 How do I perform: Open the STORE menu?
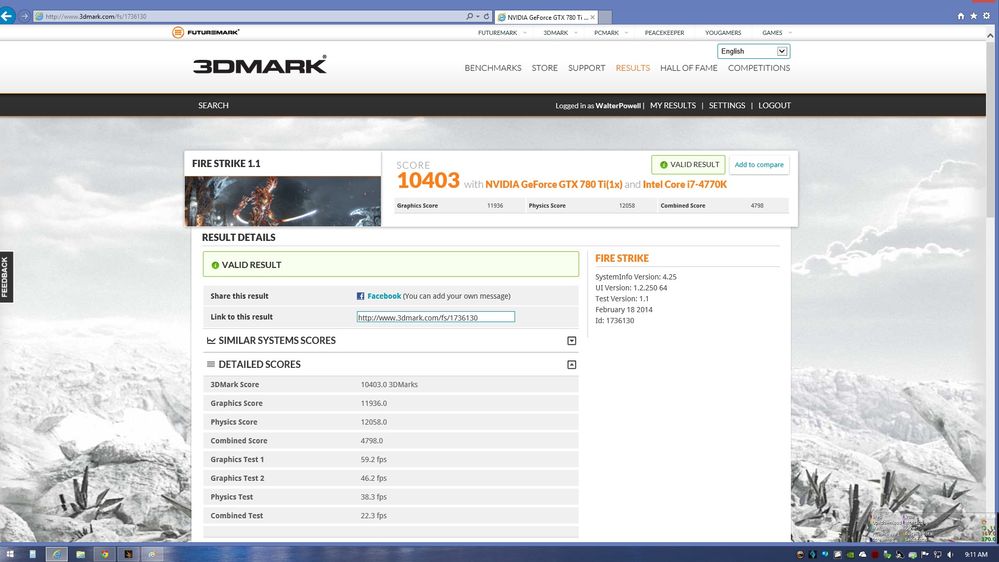coord(545,68)
